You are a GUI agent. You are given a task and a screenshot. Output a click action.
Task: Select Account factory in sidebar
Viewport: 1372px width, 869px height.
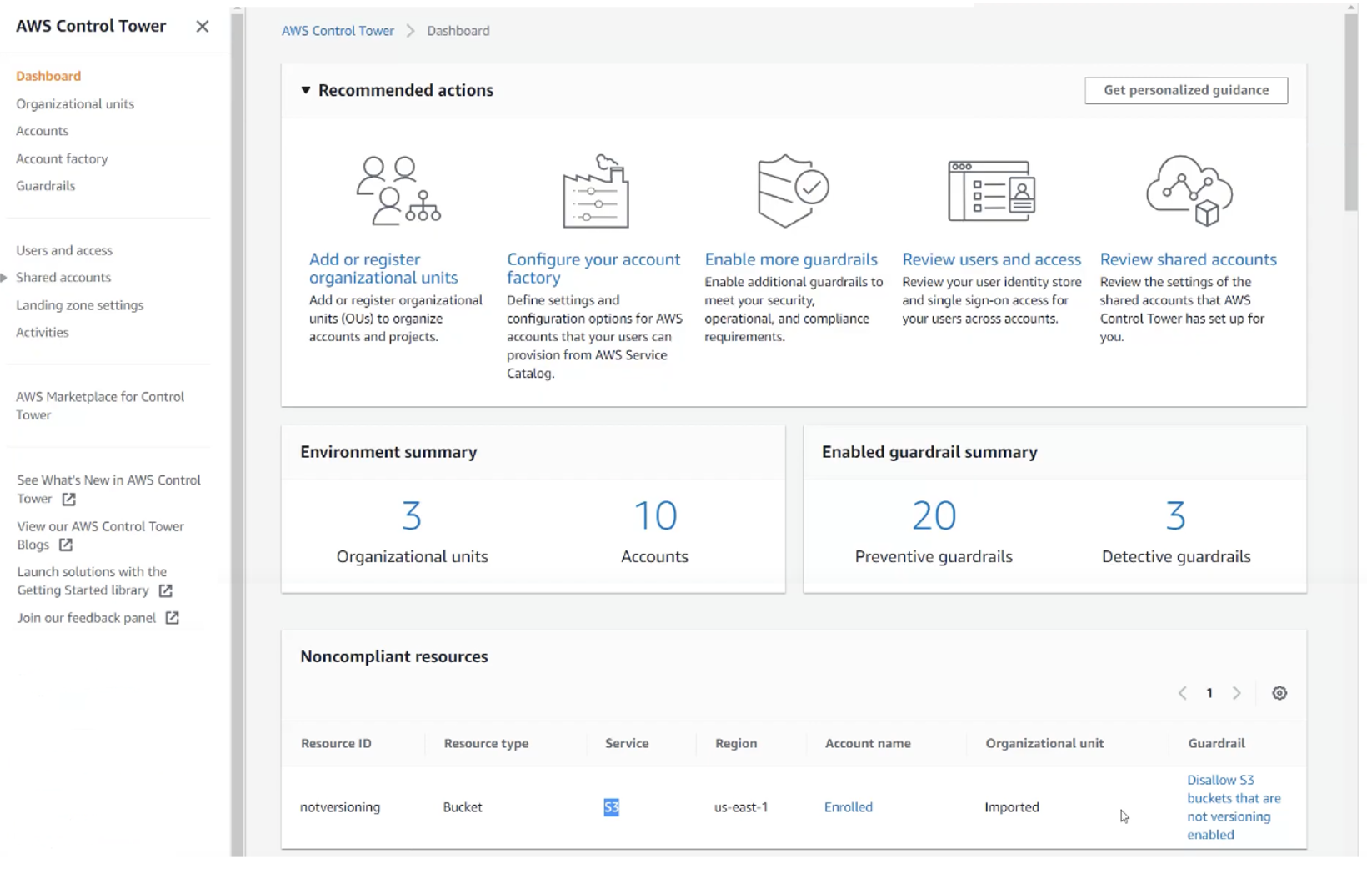pos(62,158)
